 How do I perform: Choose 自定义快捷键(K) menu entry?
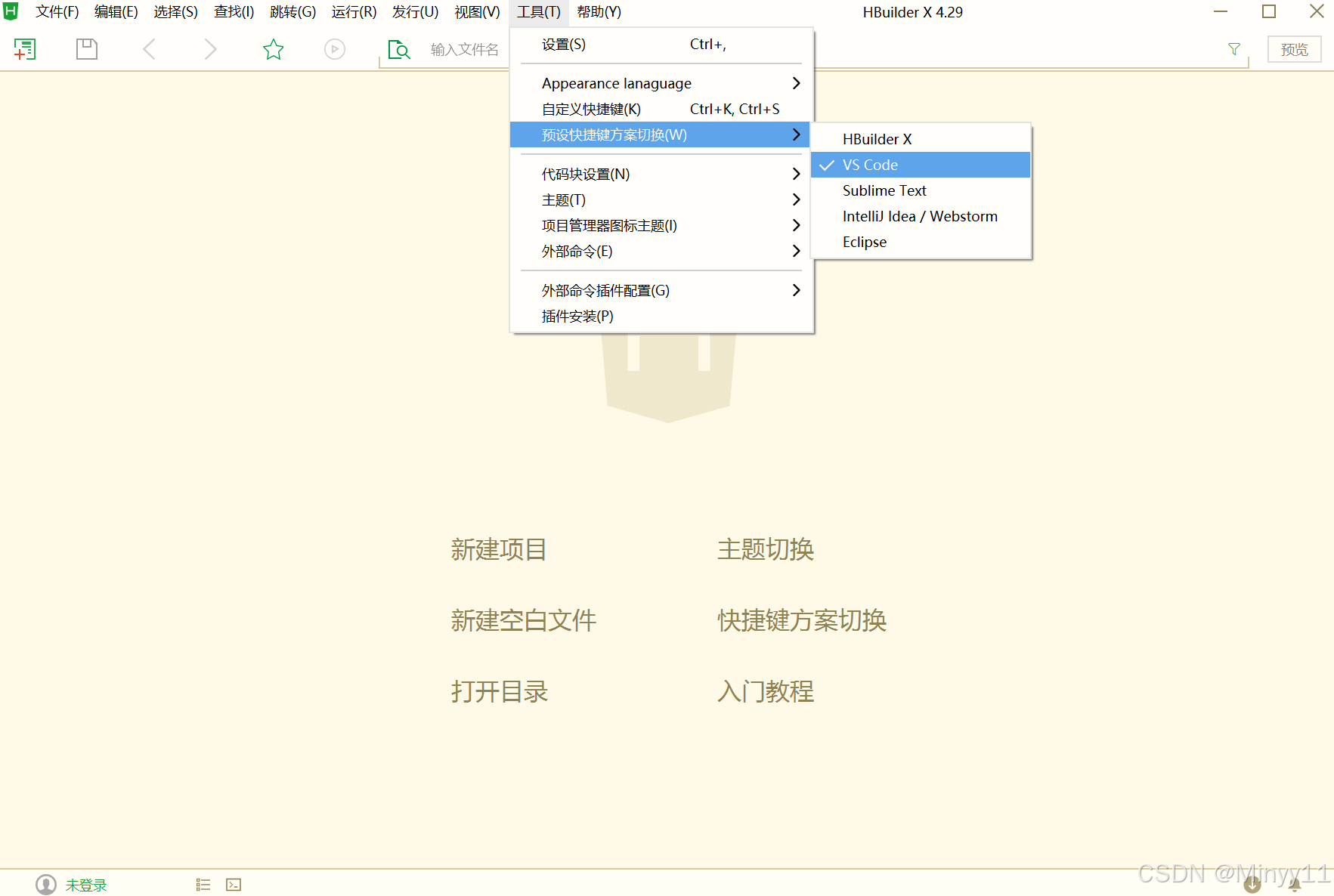[660, 109]
